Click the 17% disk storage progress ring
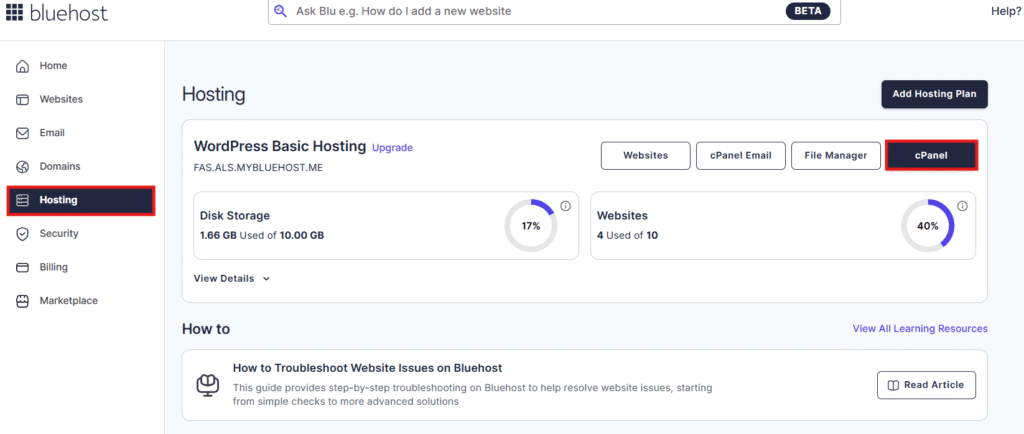The width and height of the screenshot is (1024, 434). pos(530,226)
